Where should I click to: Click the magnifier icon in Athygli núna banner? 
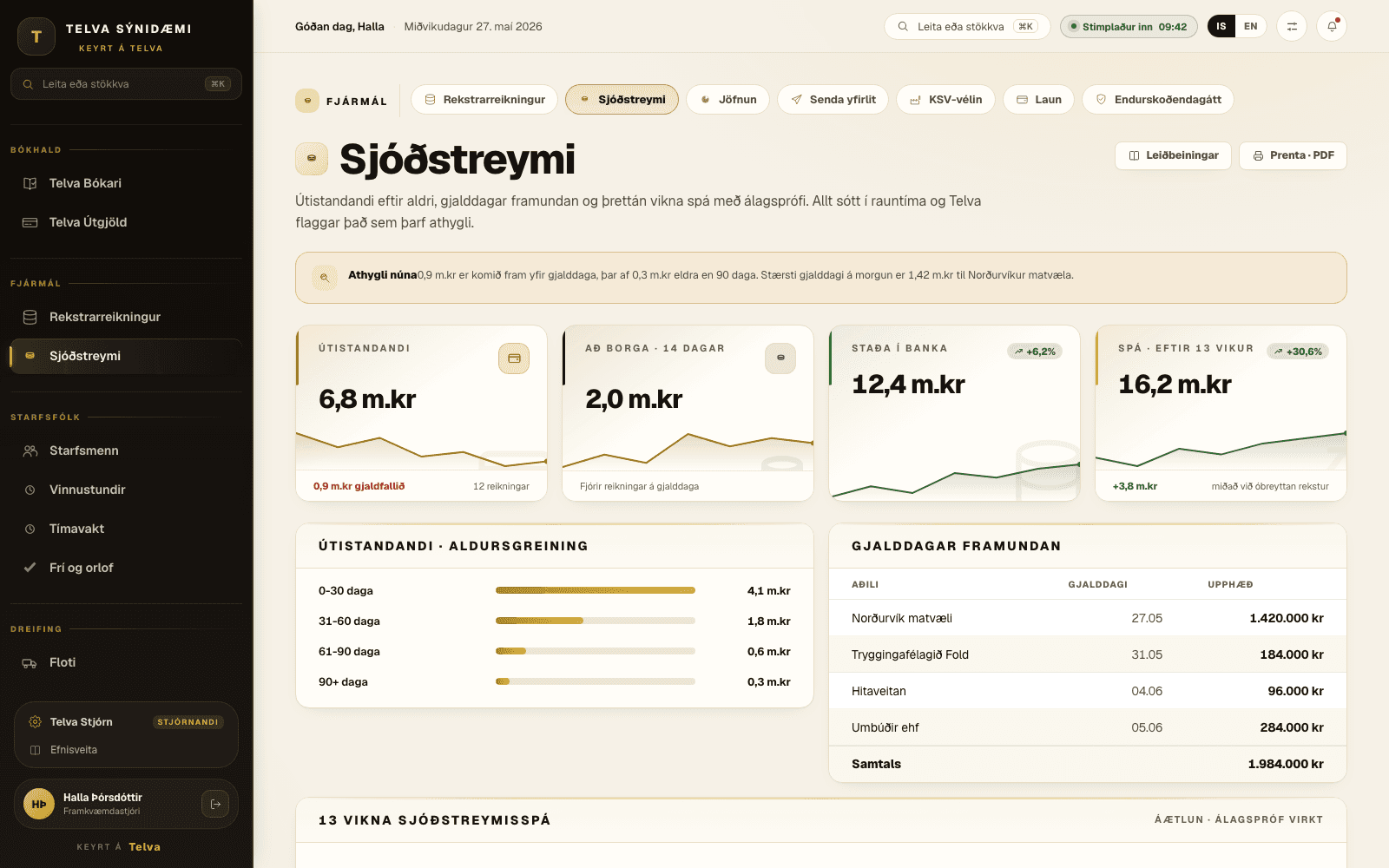click(x=325, y=278)
